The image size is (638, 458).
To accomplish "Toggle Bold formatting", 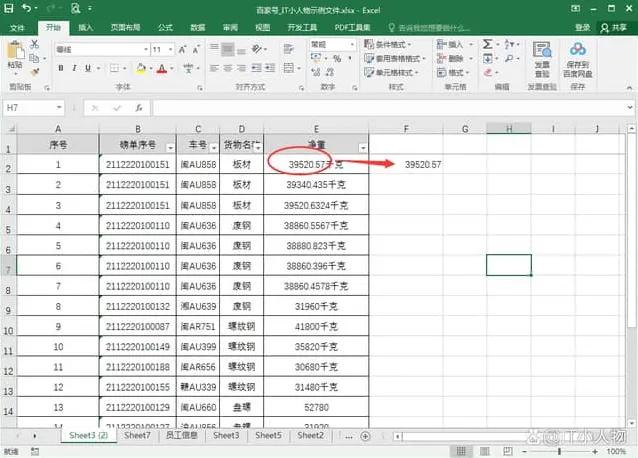I will [x=61, y=68].
